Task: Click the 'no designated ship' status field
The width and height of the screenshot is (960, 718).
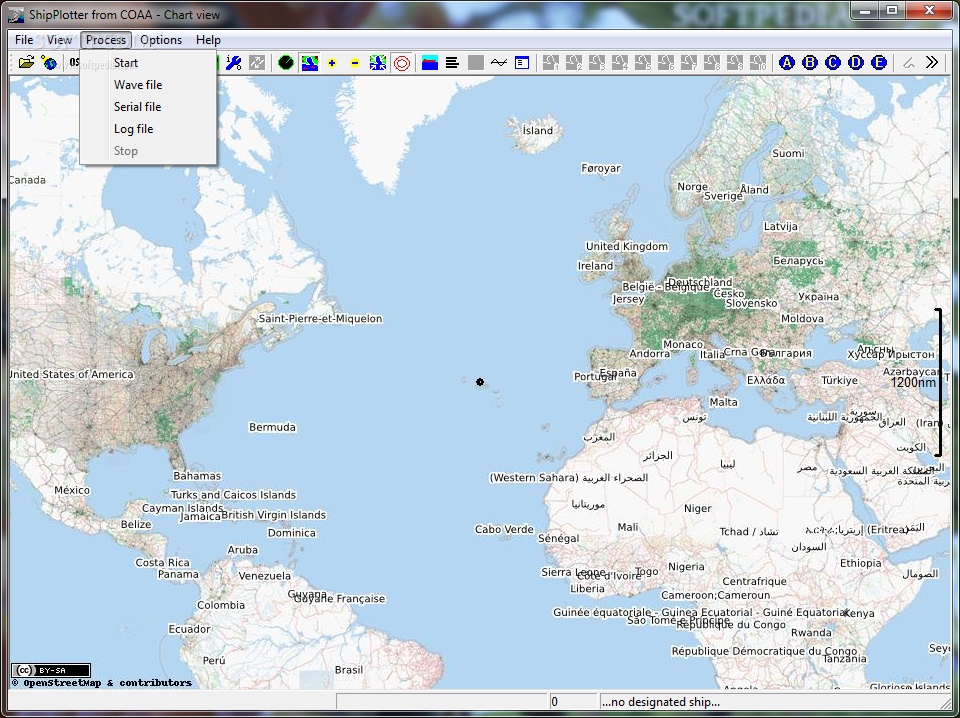Action: [x=776, y=702]
